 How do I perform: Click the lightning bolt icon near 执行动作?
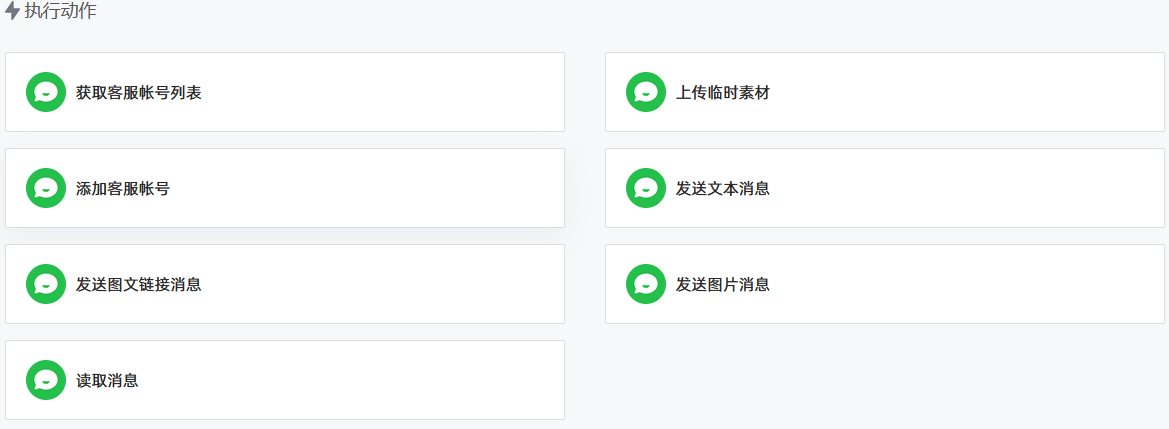(12, 11)
